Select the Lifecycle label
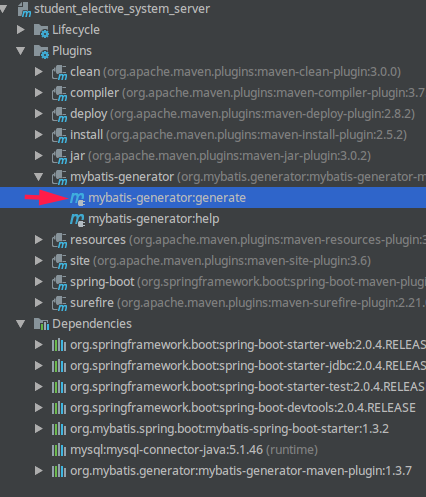Image resolution: width=426 pixels, height=497 pixels. point(76,30)
